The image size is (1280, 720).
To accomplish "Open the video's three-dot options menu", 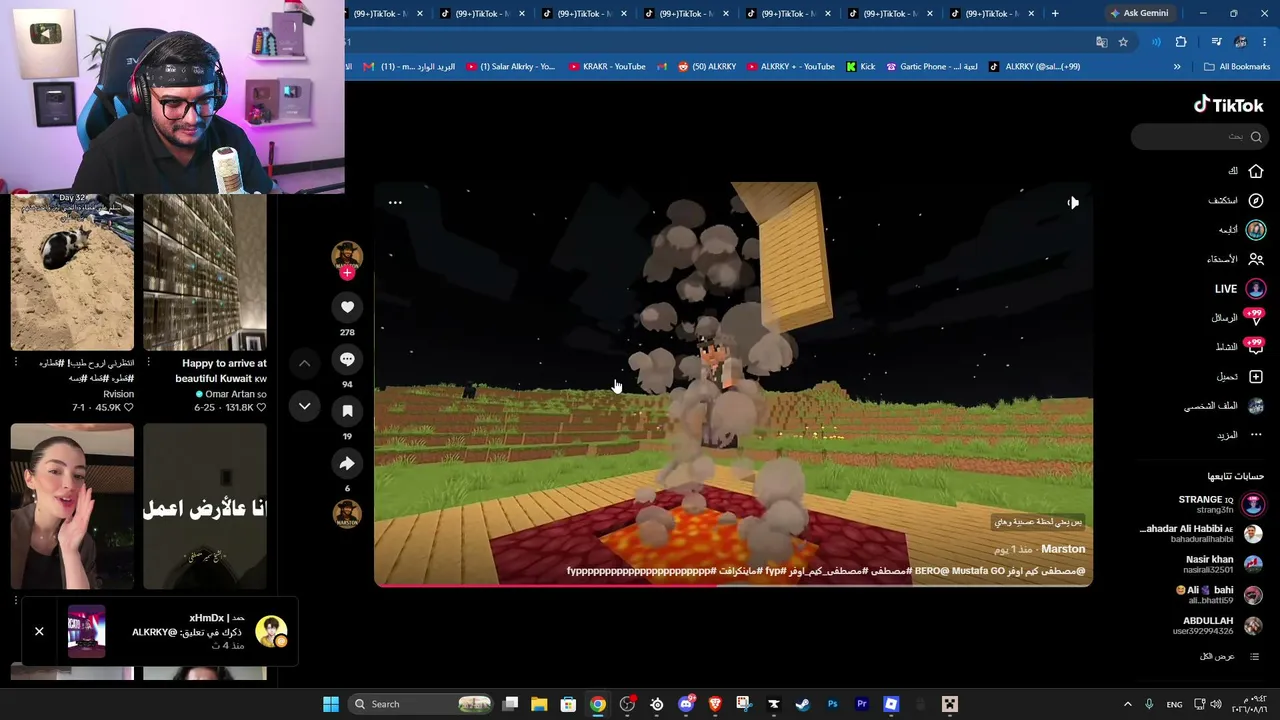I will [x=395, y=203].
